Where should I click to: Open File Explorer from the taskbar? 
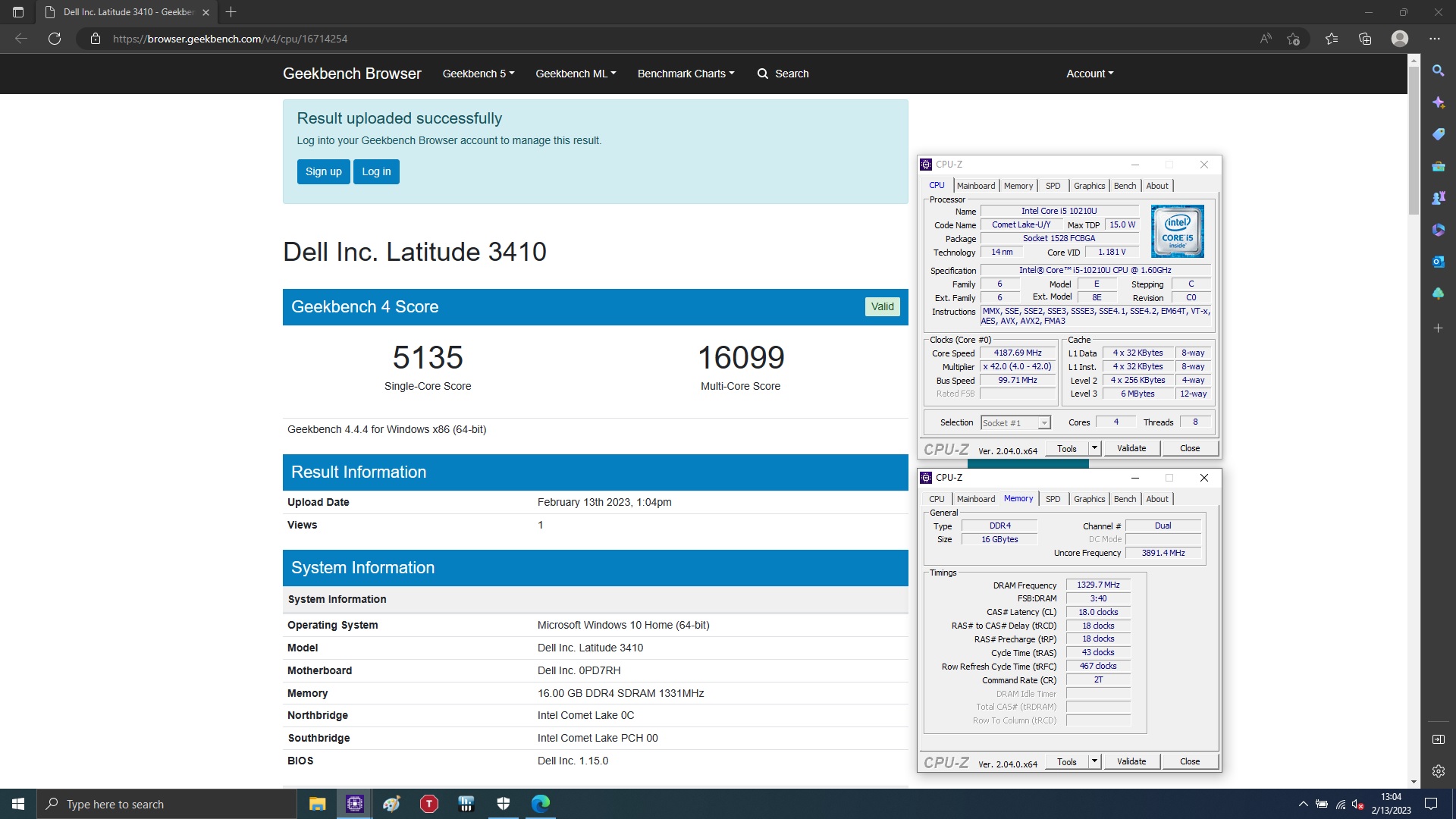(x=317, y=804)
